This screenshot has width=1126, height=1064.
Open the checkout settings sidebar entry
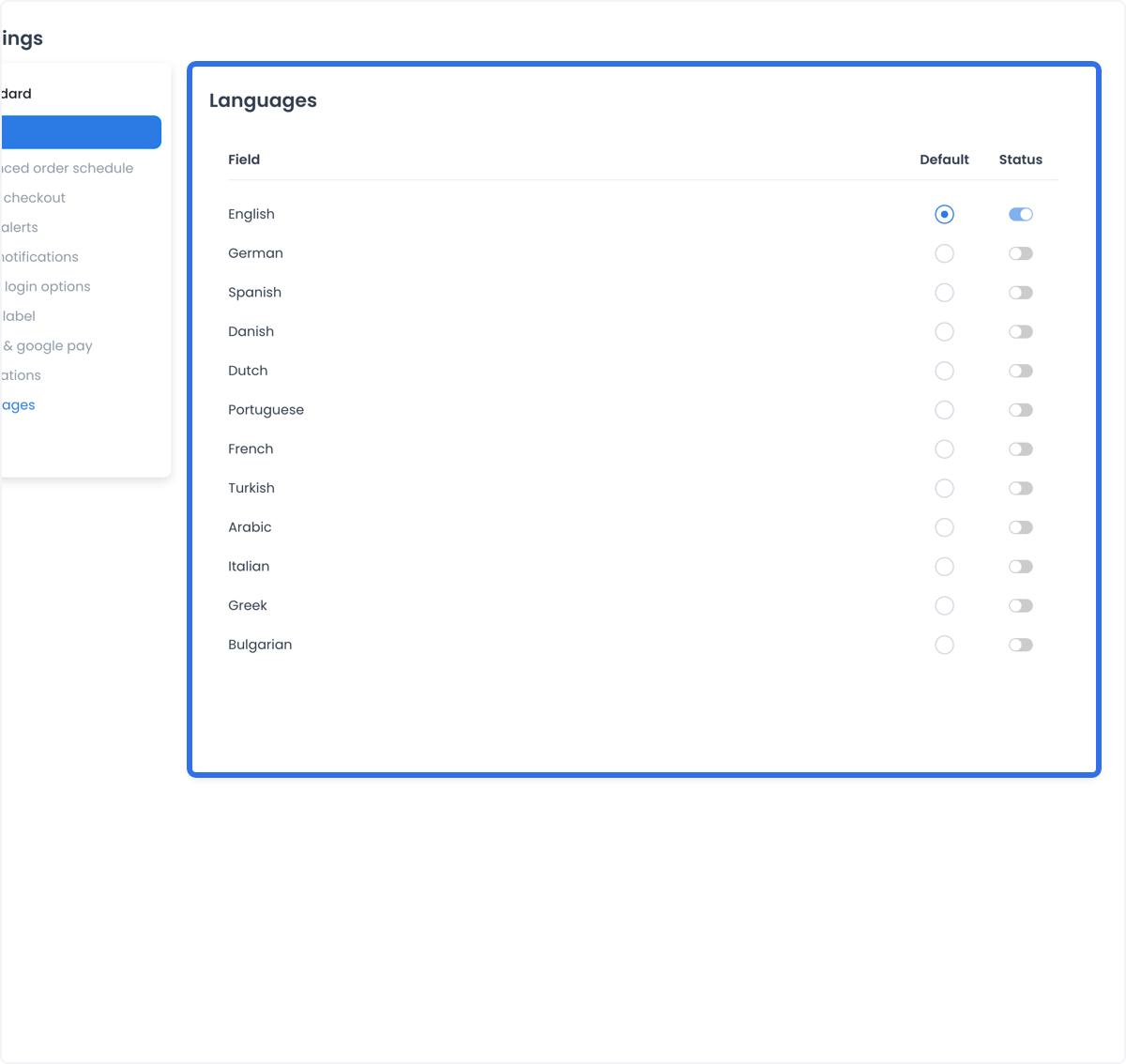tap(34, 198)
